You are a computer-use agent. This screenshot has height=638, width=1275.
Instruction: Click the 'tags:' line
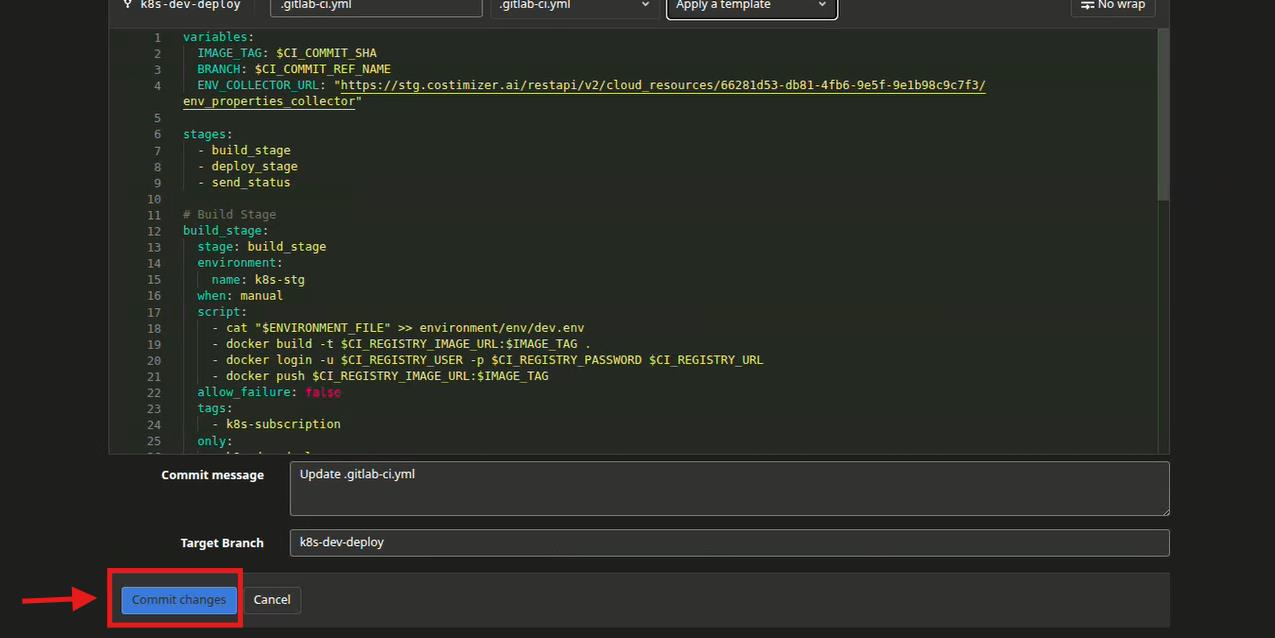pyautogui.click(x=215, y=408)
